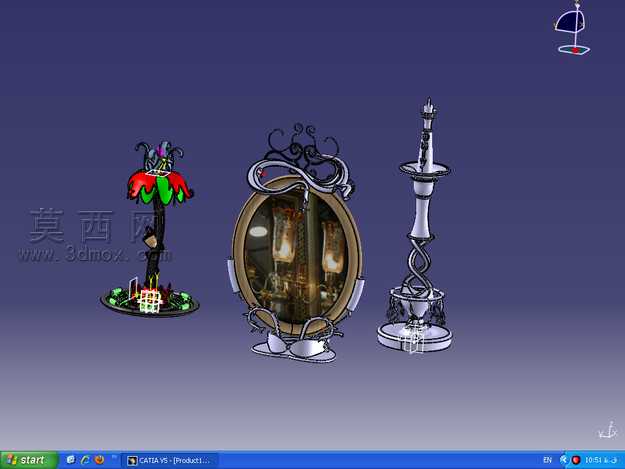Open the Firefox quick-launch icon
Image resolution: width=625 pixels, height=469 pixels.
[100, 460]
